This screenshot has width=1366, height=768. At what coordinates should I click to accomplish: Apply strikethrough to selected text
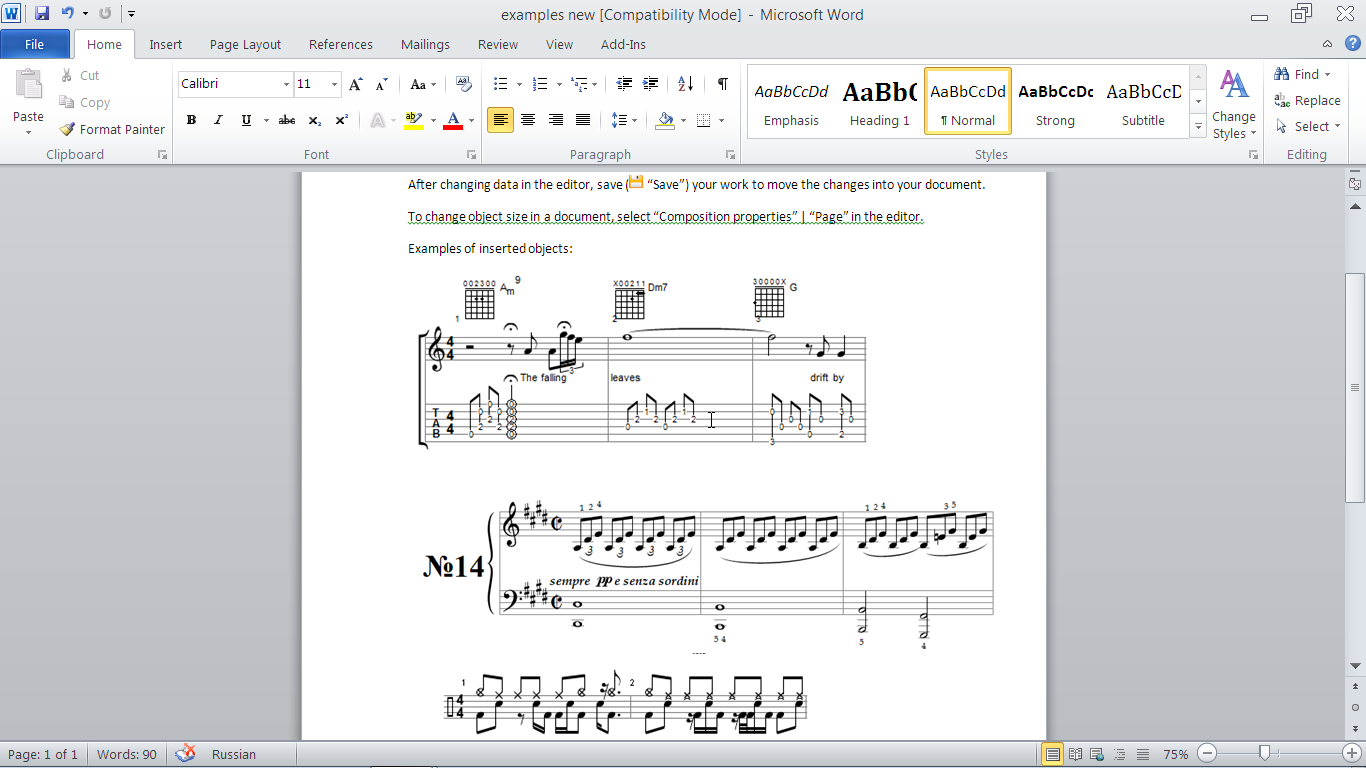(286, 120)
